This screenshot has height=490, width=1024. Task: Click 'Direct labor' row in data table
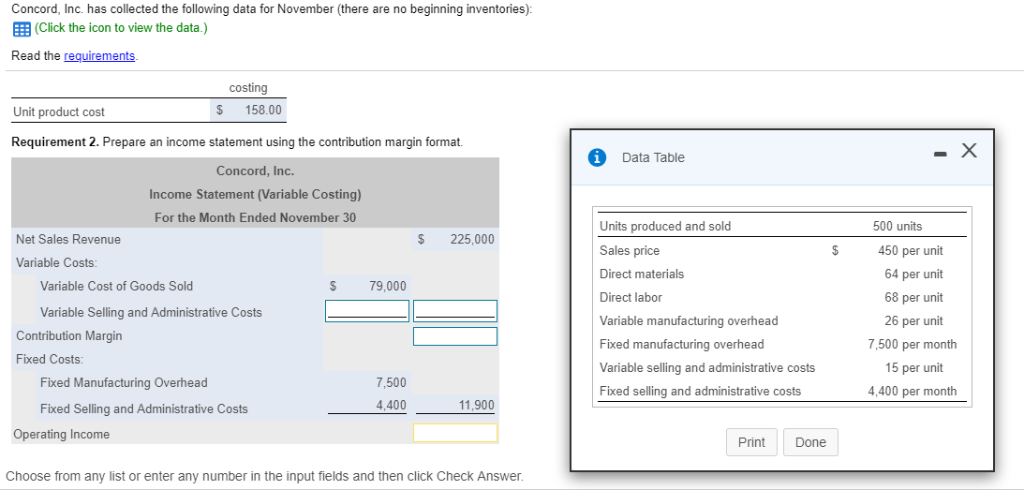pyautogui.click(x=630, y=297)
